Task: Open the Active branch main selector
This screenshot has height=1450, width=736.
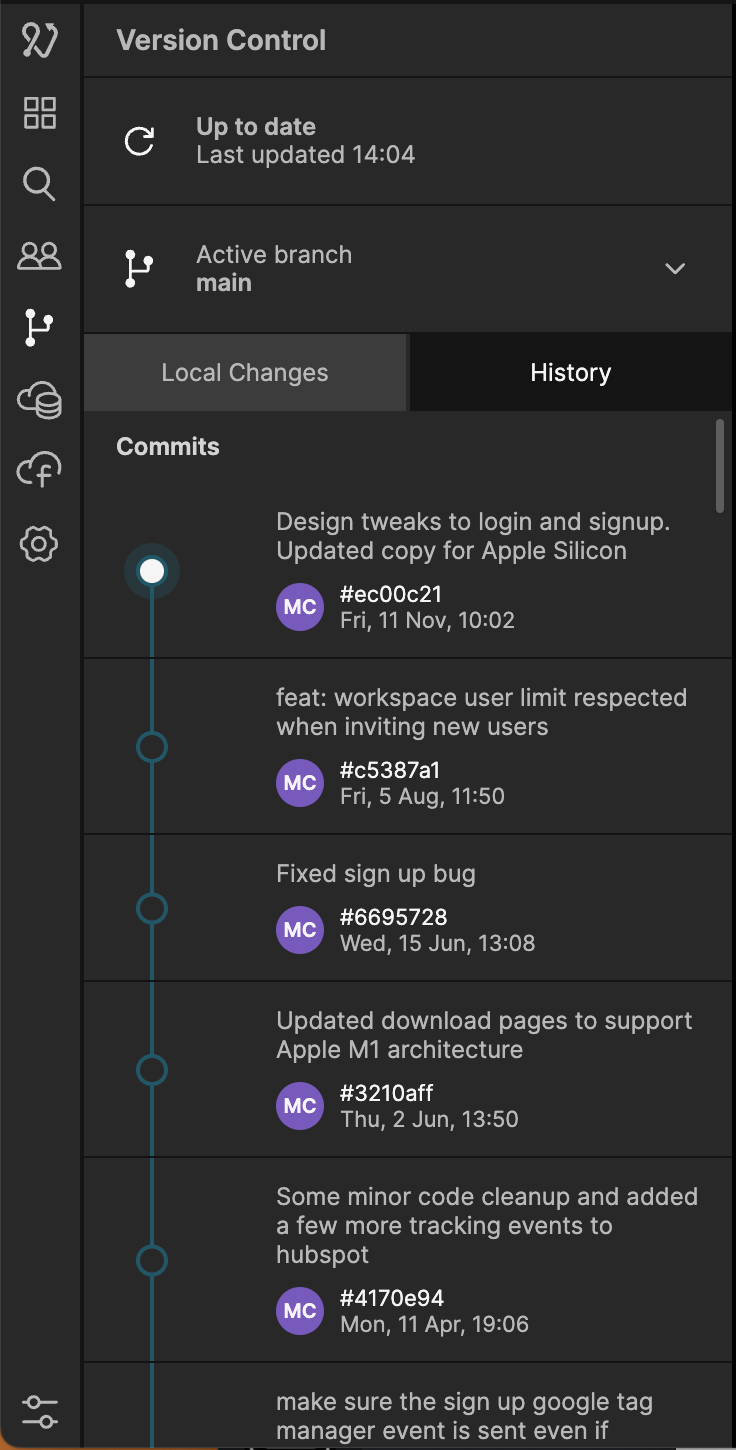Action: pyautogui.click(x=273, y=269)
